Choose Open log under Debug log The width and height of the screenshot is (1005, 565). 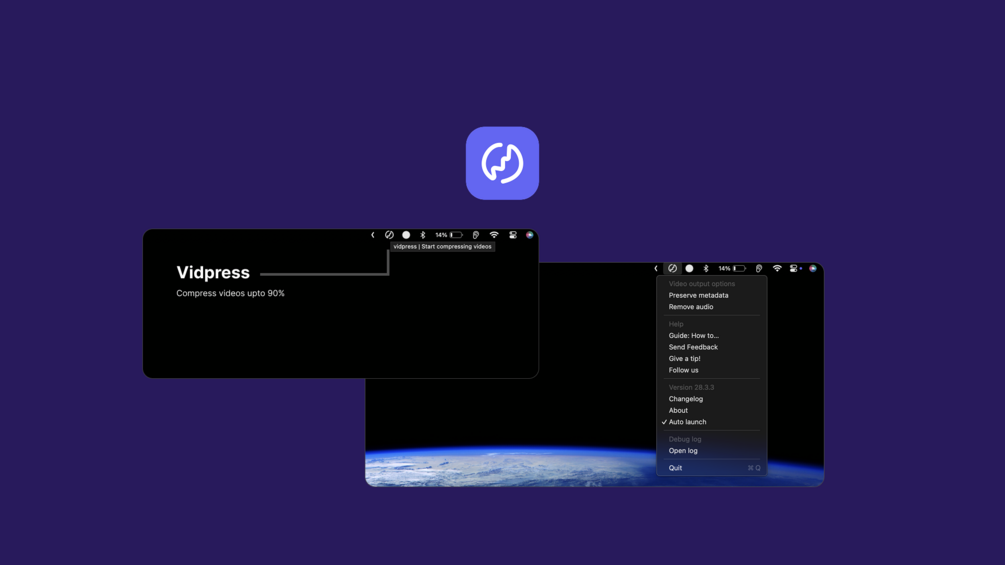[711, 451]
